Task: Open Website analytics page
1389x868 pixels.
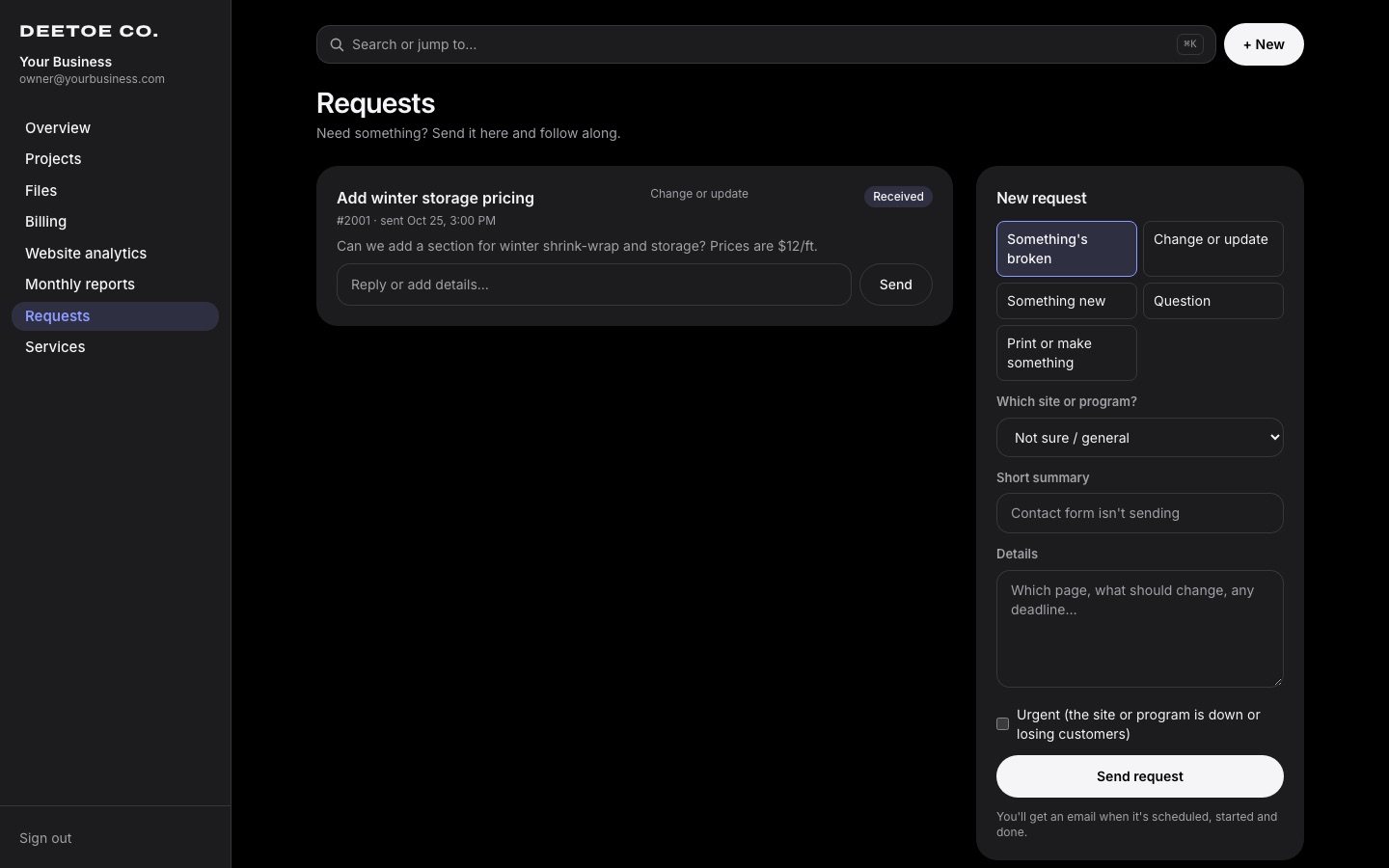Action: (115, 254)
